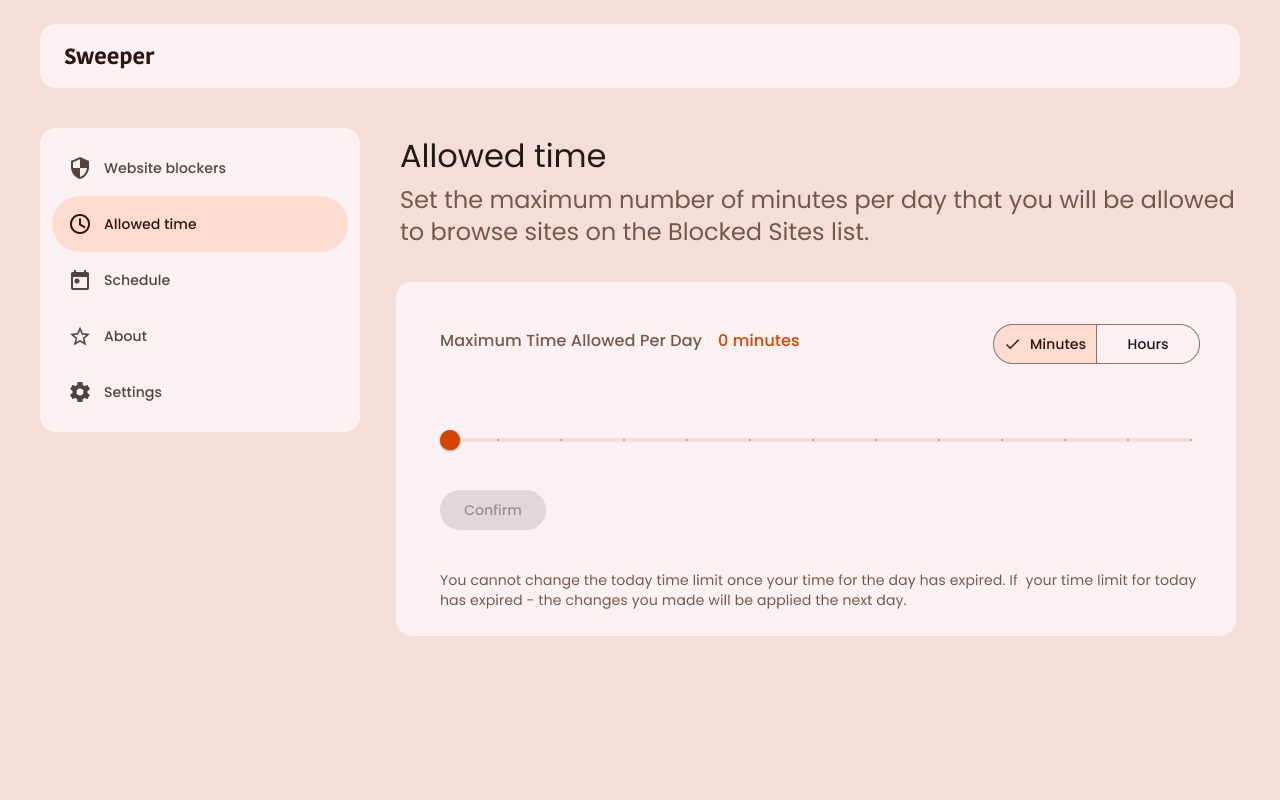The image size is (1280, 800).
Task: Click the checkmark icon on Minutes
Action: [1013, 344]
